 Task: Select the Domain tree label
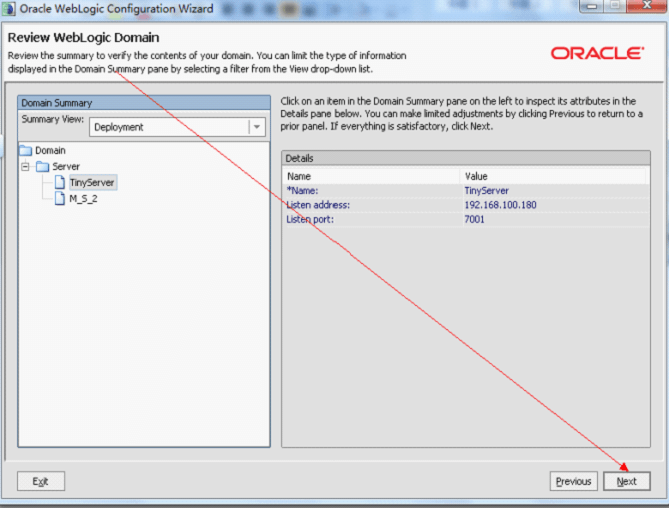tap(50, 151)
